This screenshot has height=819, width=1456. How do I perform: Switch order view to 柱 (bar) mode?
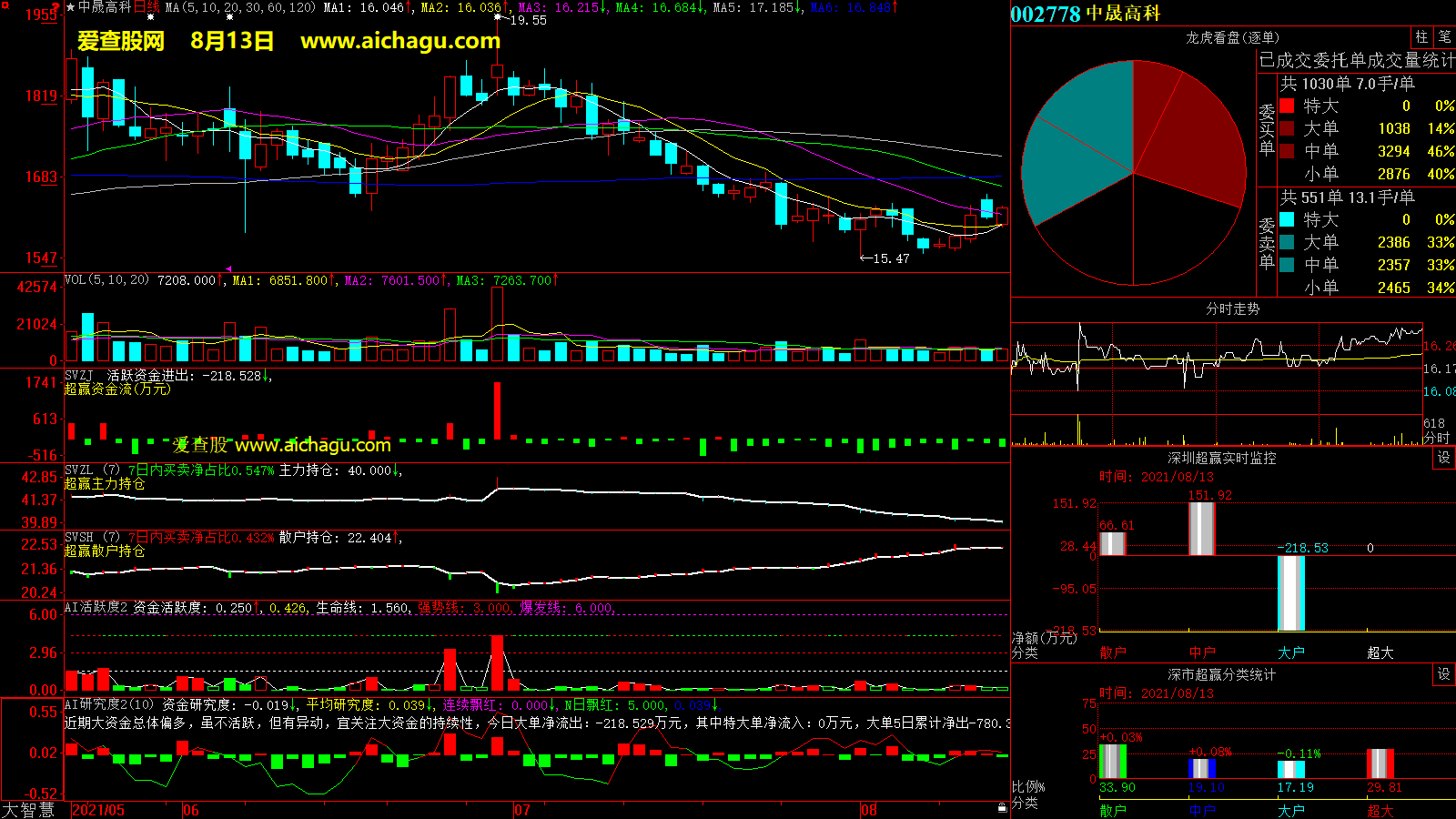coord(1421,37)
